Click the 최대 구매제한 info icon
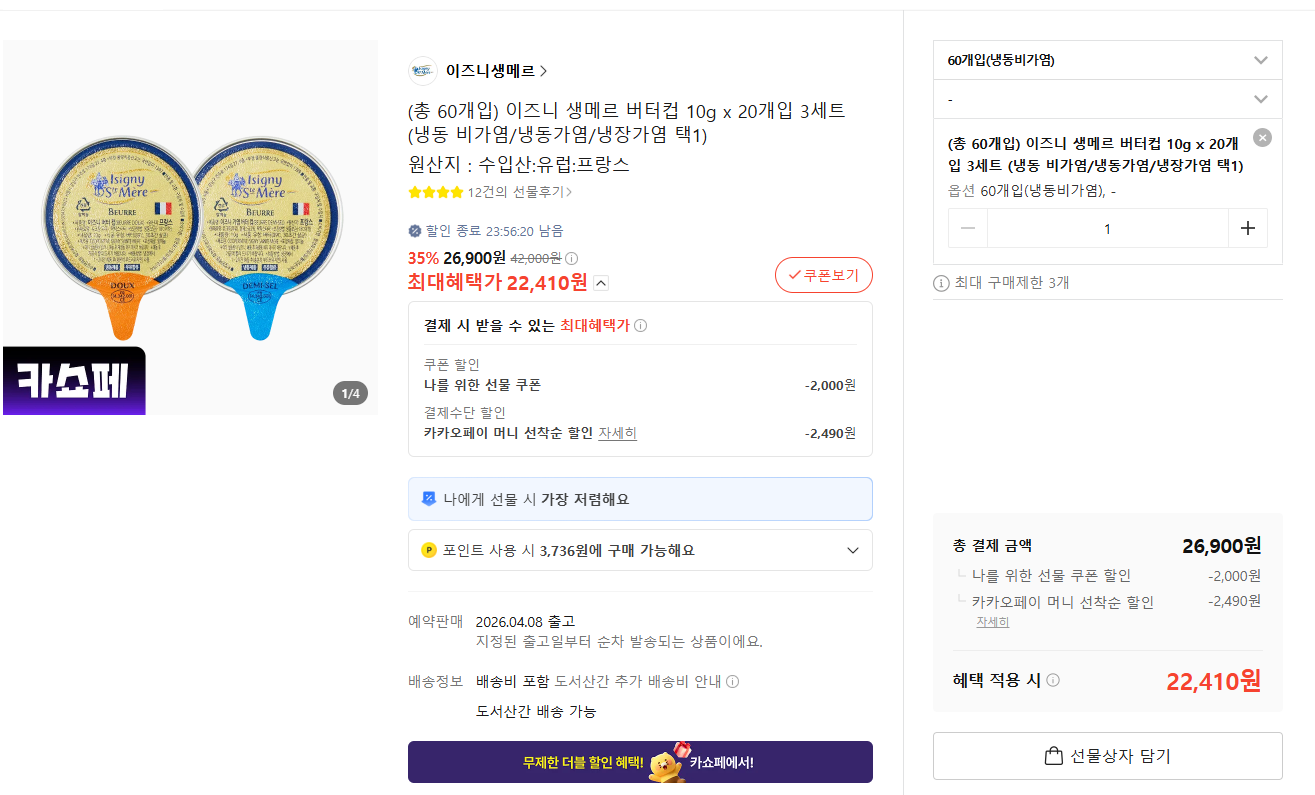Image resolution: width=1315 pixels, height=795 pixels. tap(941, 283)
